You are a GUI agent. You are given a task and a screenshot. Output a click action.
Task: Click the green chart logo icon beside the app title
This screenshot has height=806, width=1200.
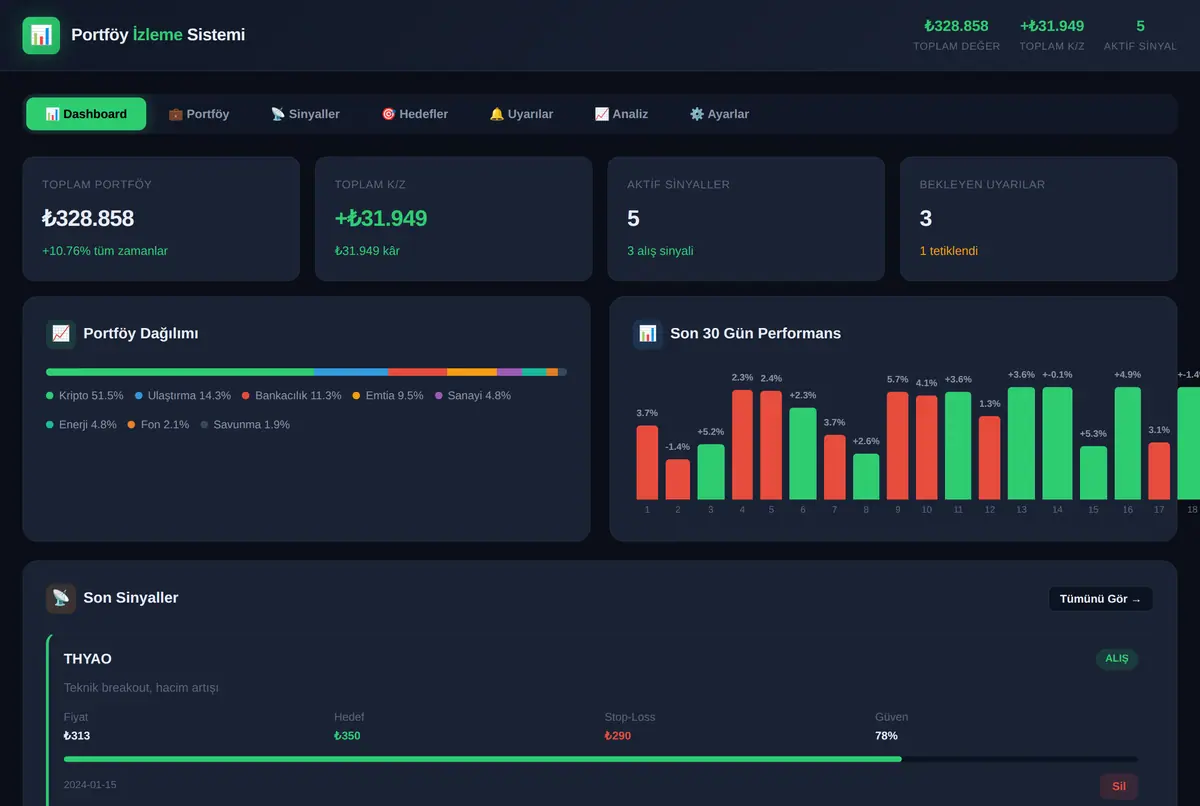click(41, 35)
